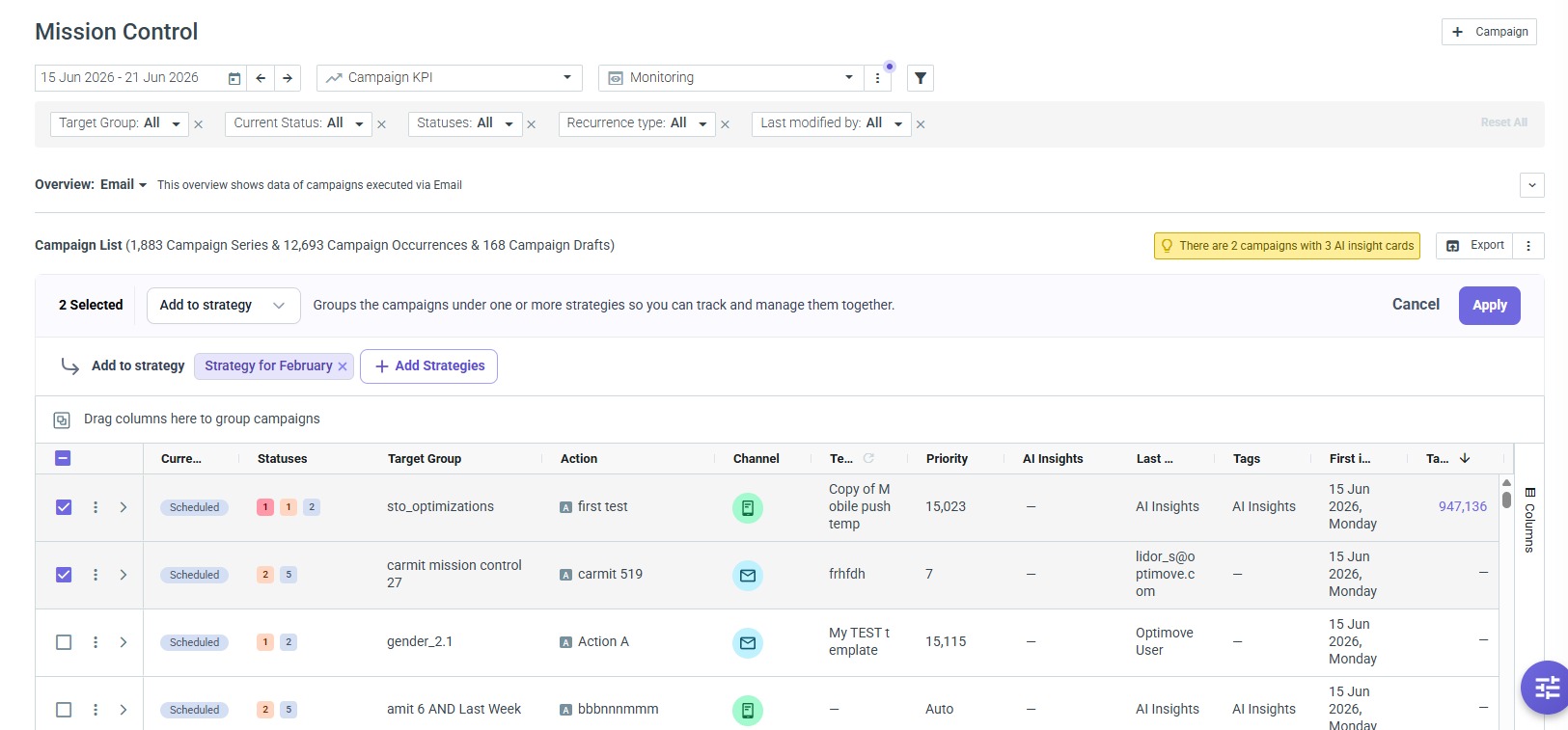Click the Apply button

click(x=1489, y=306)
